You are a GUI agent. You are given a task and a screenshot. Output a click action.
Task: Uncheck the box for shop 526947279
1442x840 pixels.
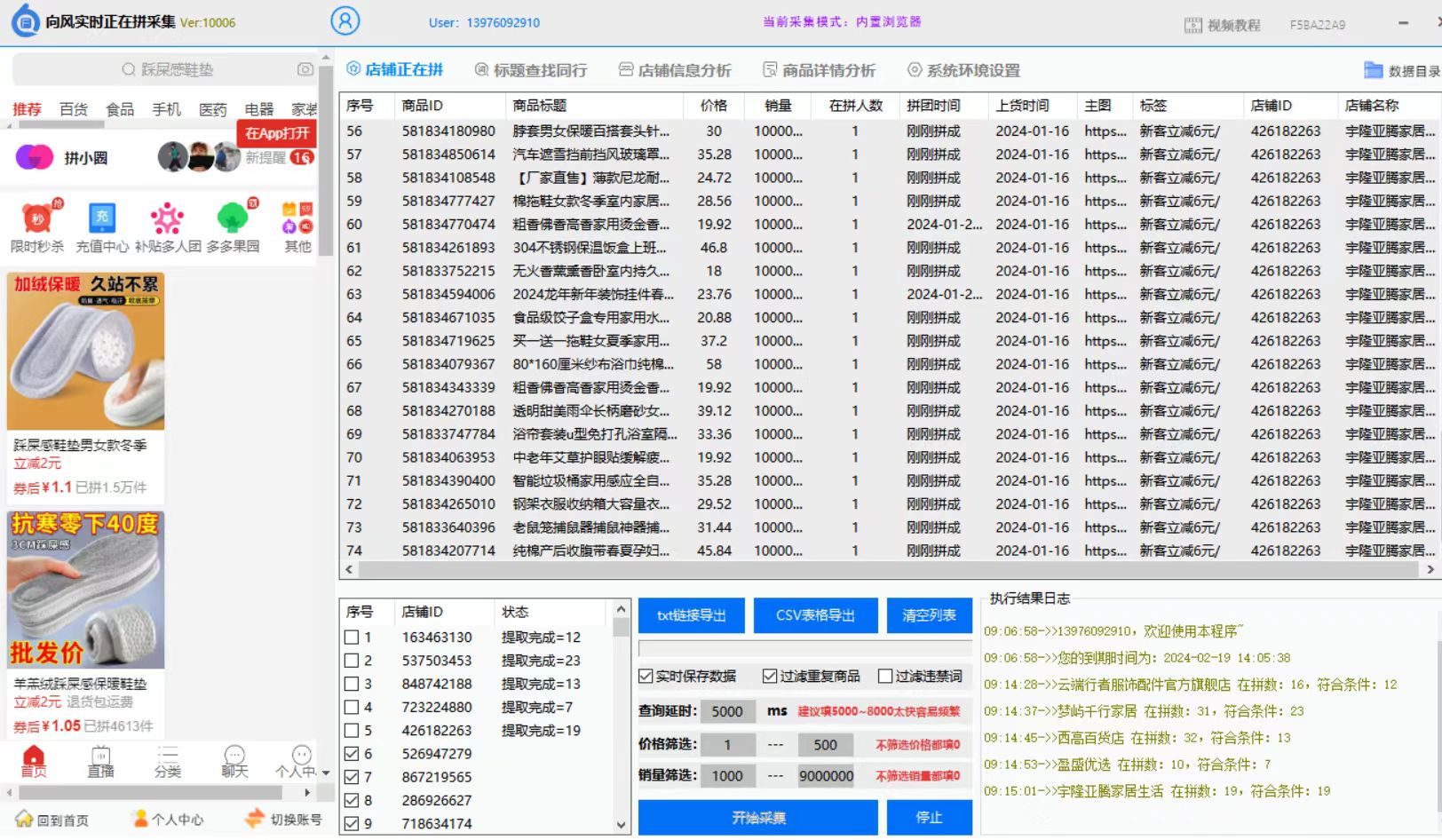352,754
